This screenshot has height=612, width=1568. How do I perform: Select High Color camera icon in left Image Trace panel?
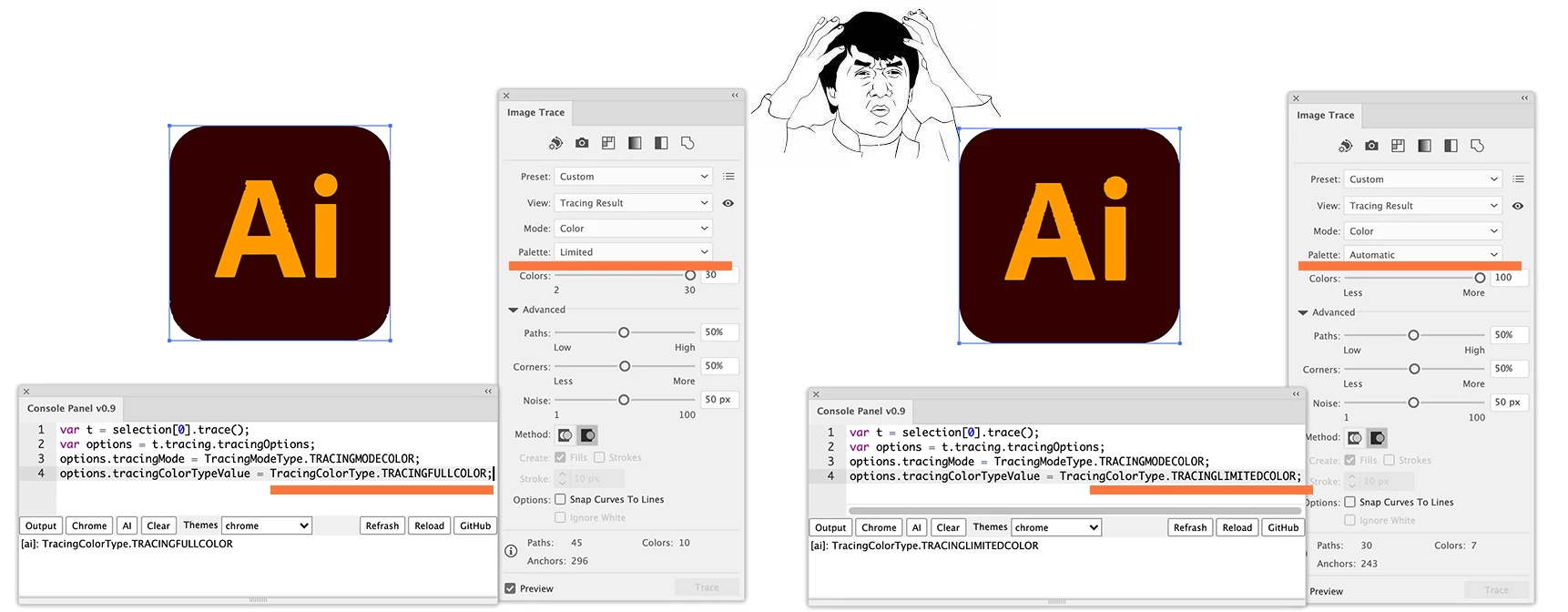(582, 143)
